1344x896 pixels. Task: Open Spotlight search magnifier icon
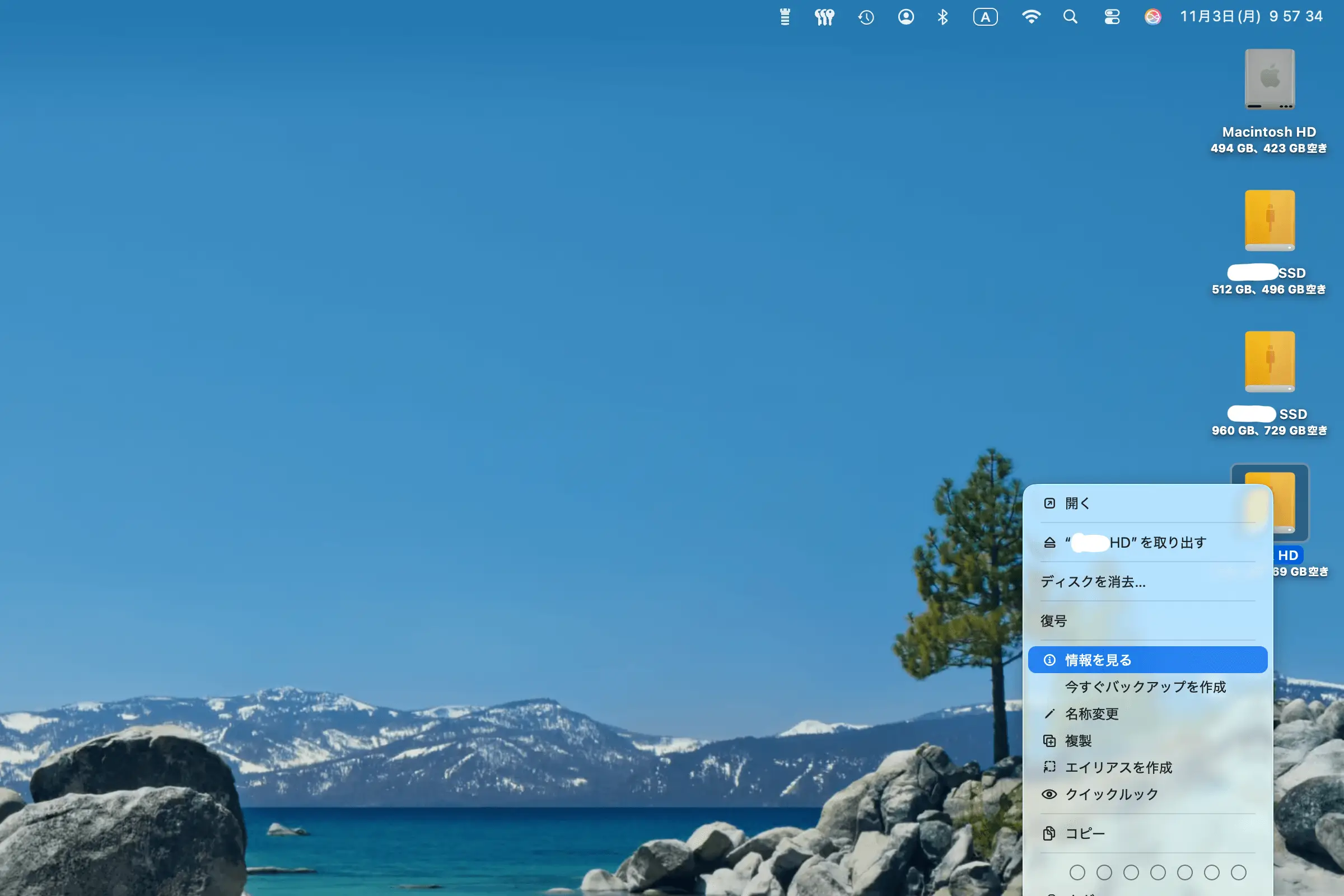pyautogui.click(x=1070, y=17)
